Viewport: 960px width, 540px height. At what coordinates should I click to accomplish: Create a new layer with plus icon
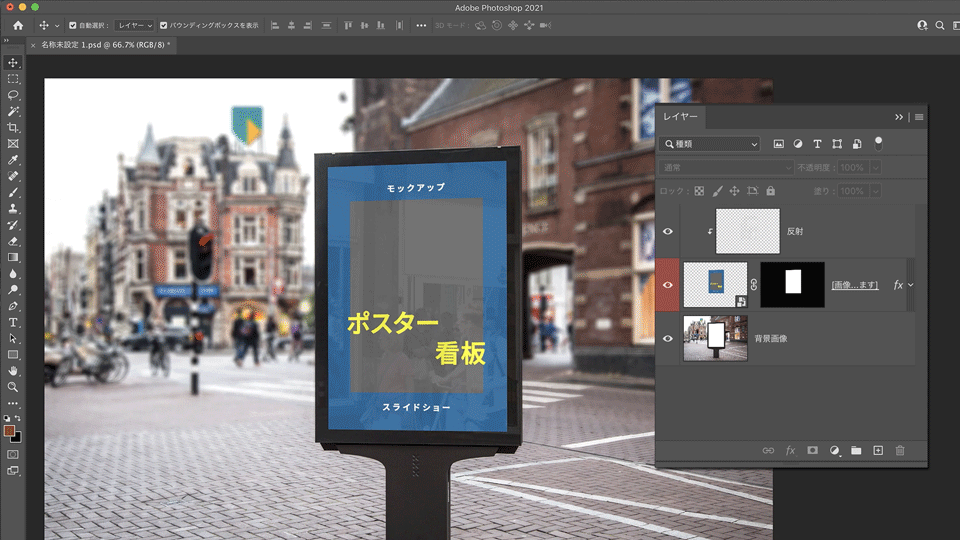tap(878, 451)
